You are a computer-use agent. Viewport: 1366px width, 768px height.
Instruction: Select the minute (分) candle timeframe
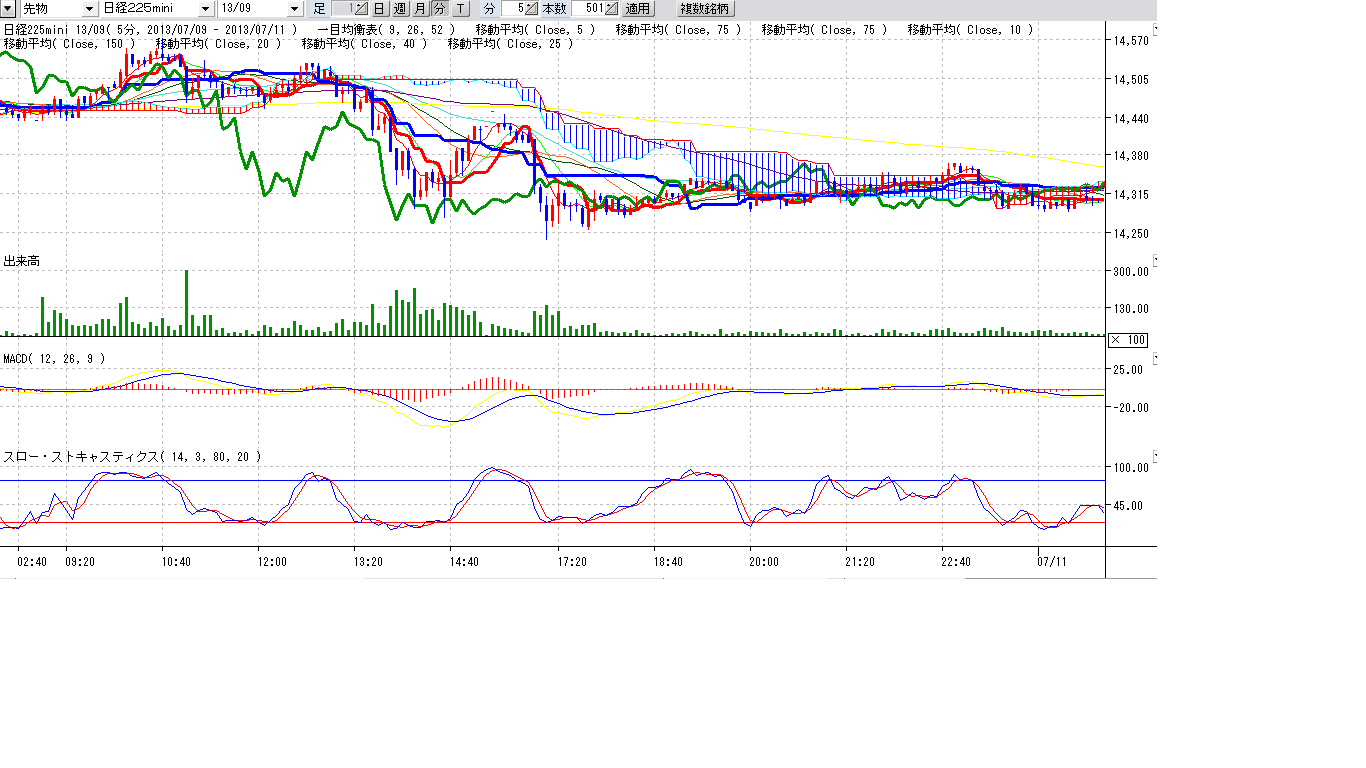click(x=439, y=9)
